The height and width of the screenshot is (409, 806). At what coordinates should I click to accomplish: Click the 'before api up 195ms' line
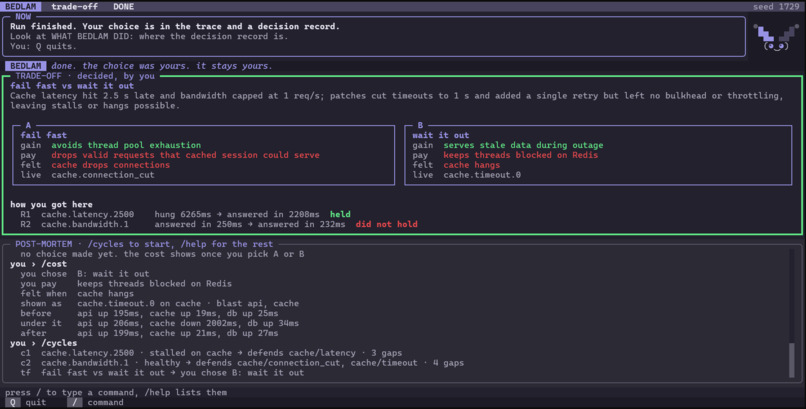click(x=150, y=313)
